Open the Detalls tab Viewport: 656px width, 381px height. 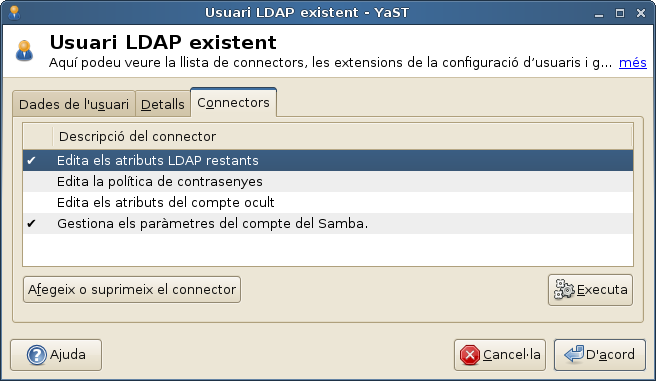coord(163,104)
